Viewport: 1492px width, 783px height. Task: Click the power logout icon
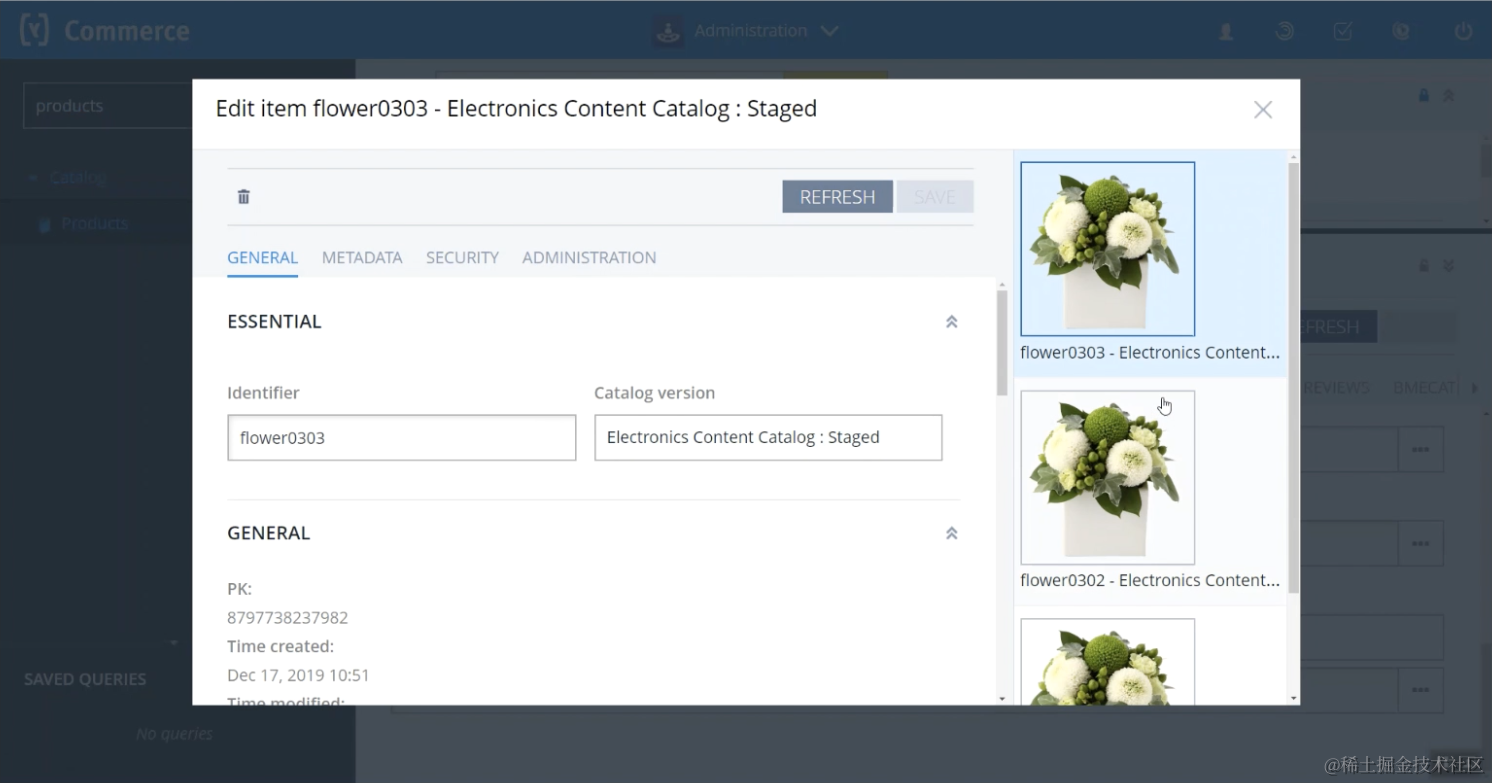click(1463, 31)
